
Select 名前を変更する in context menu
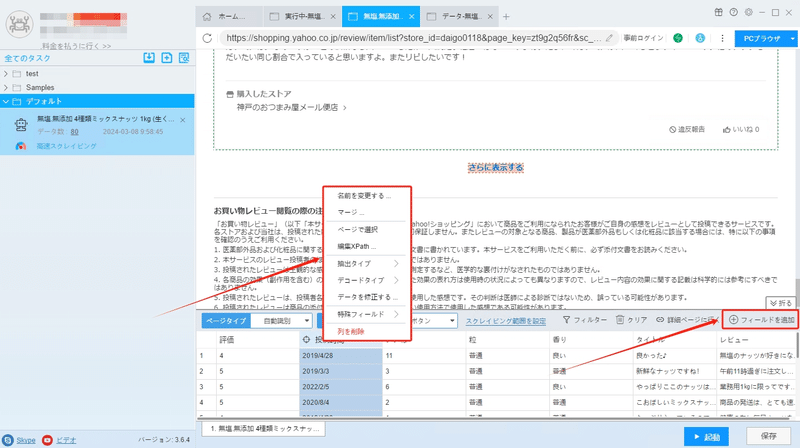(x=364, y=196)
